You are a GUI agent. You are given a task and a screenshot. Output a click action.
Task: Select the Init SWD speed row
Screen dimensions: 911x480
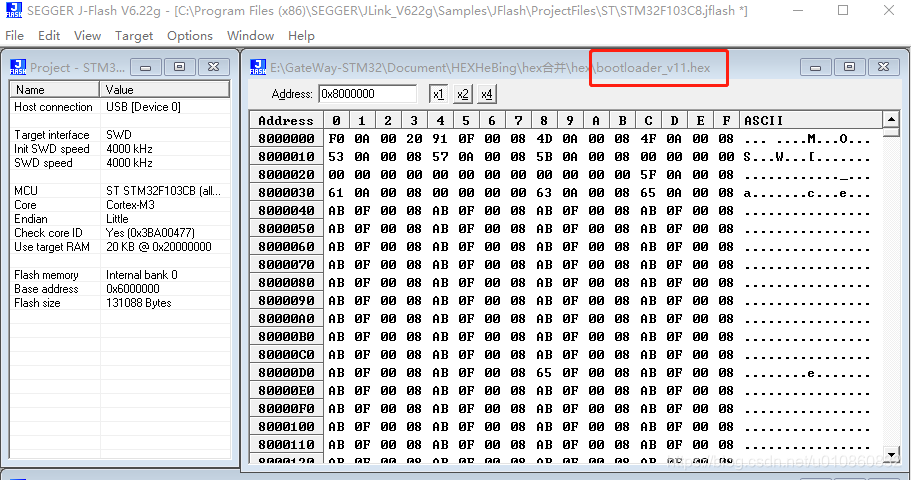click(120, 149)
